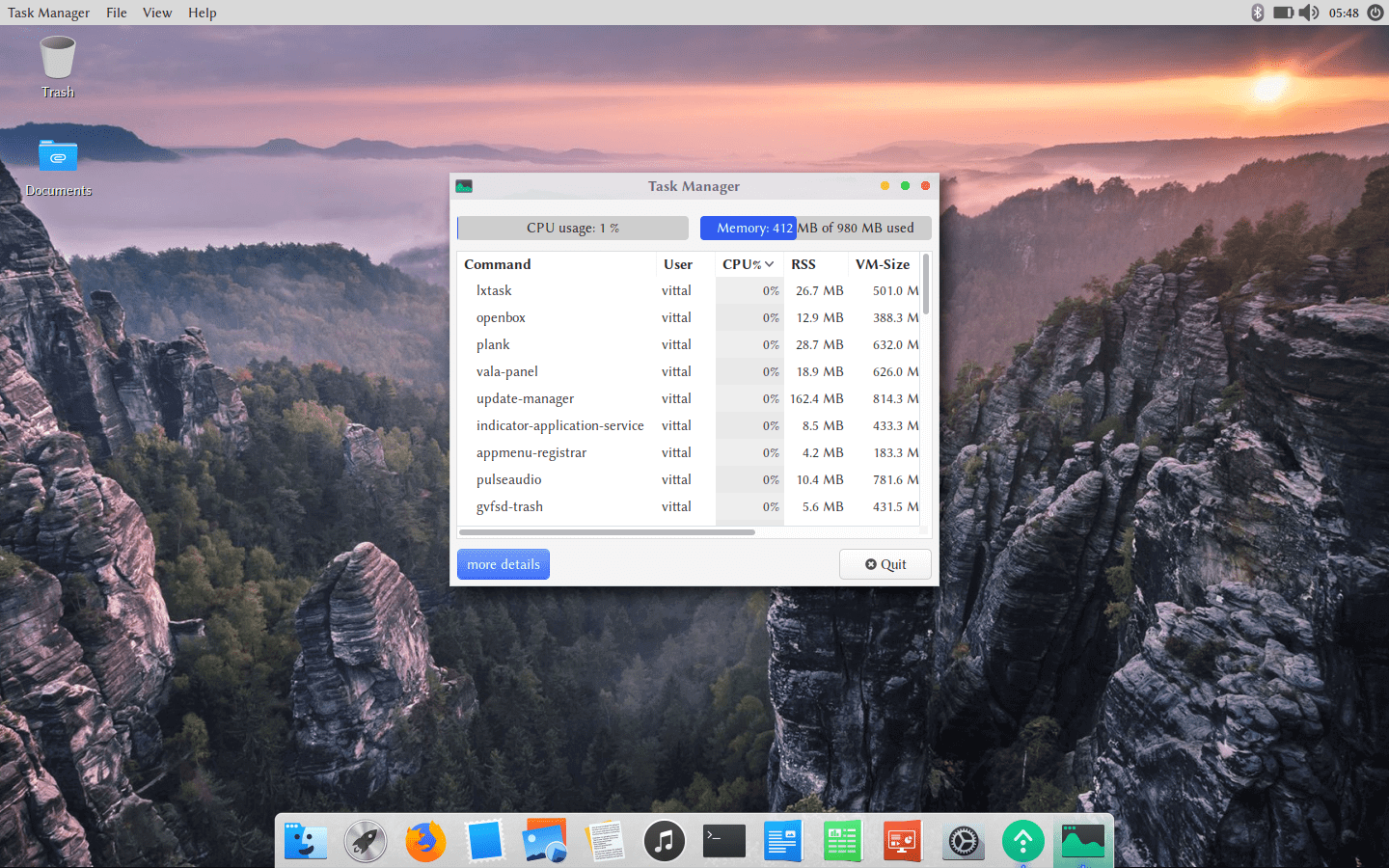Open the blue document writer dock icon
The height and width of the screenshot is (868, 1389).
click(783, 841)
